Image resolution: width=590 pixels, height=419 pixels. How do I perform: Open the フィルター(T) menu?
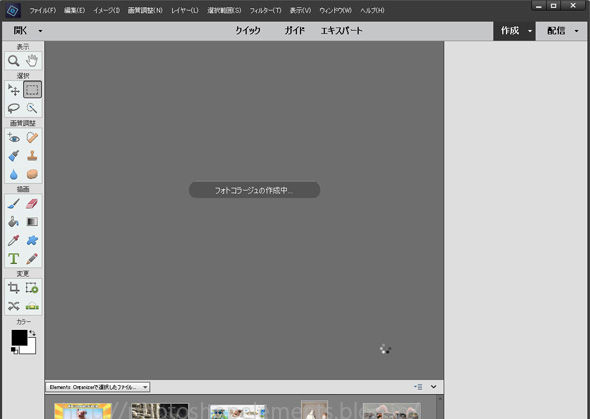266,11
